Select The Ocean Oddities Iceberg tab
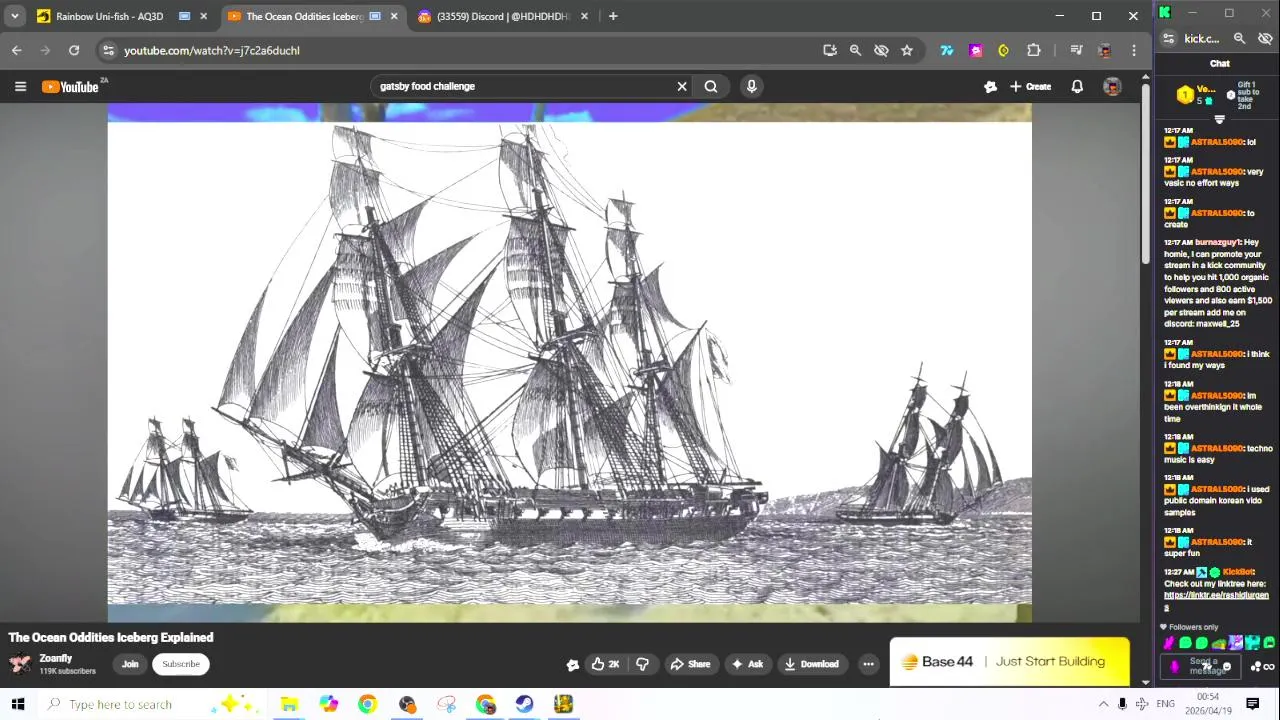Viewport: 1280px width, 720px height. click(304, 16)
